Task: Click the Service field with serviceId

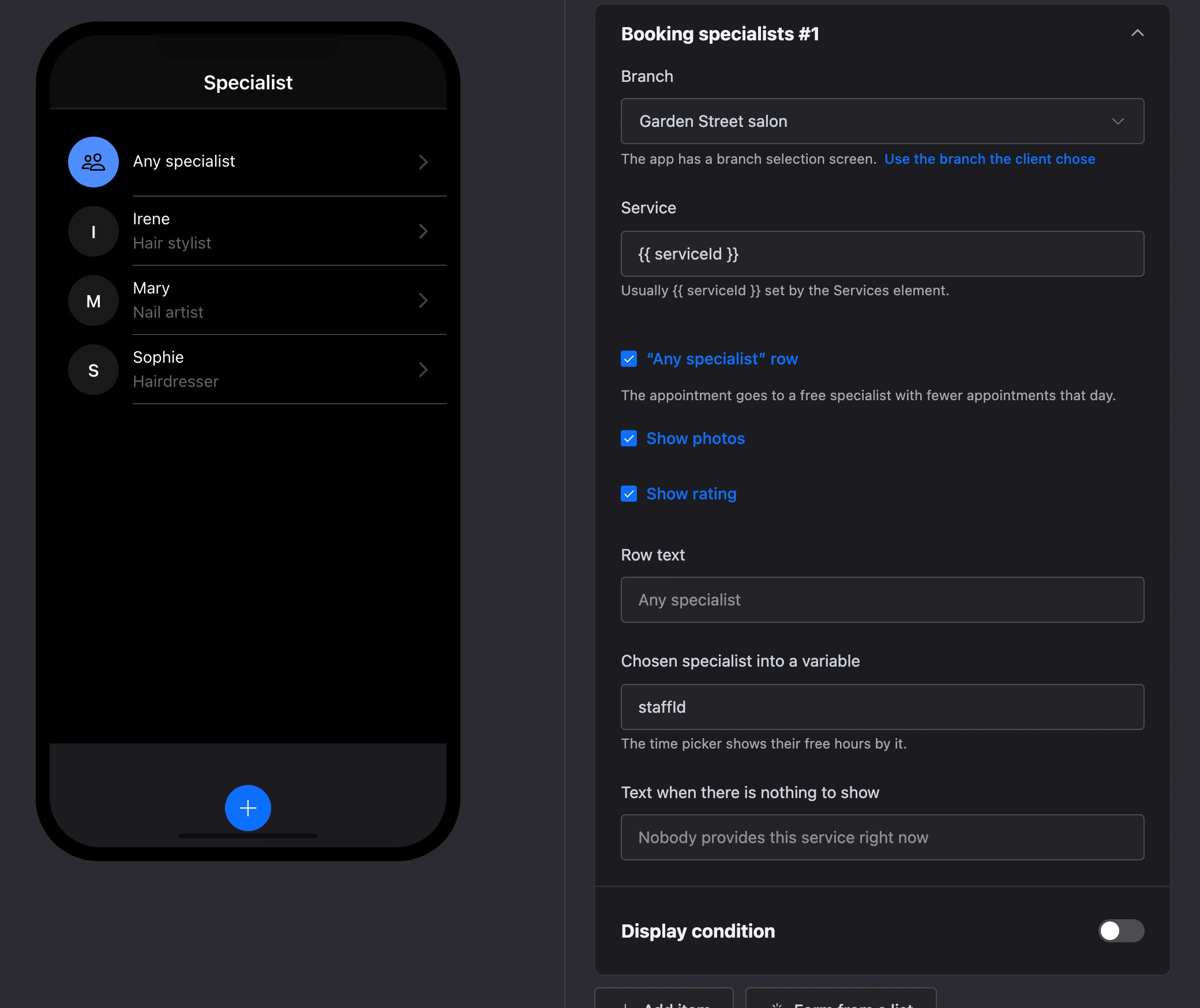Action: (x=882, y=254)
